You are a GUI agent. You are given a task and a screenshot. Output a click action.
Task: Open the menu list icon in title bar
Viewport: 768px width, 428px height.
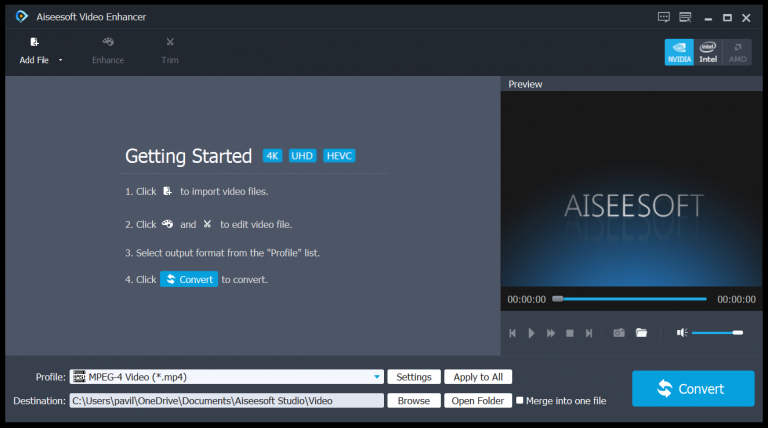[685, 17]
